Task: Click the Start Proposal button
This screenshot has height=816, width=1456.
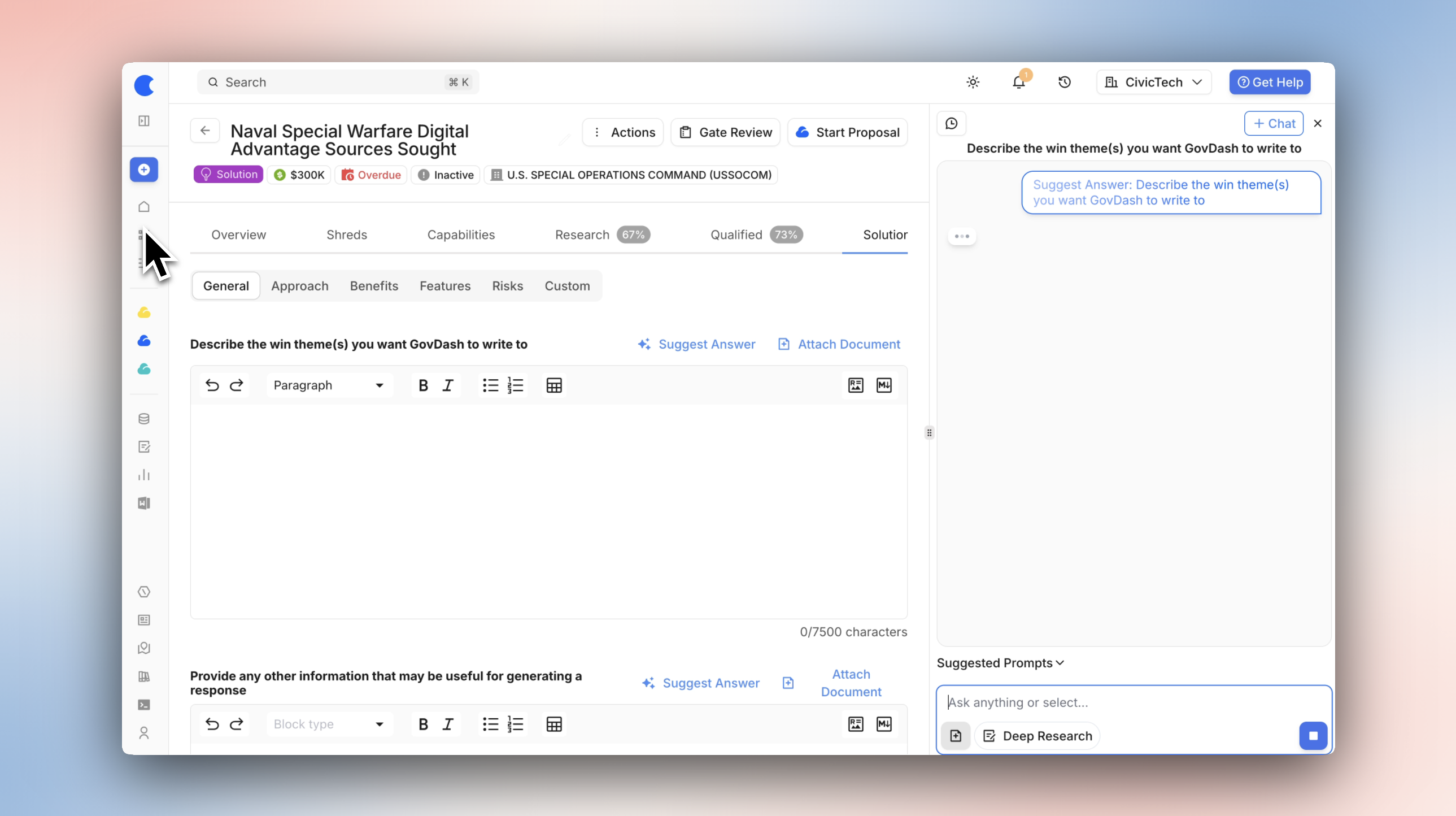Action: (x=847, y=132)
